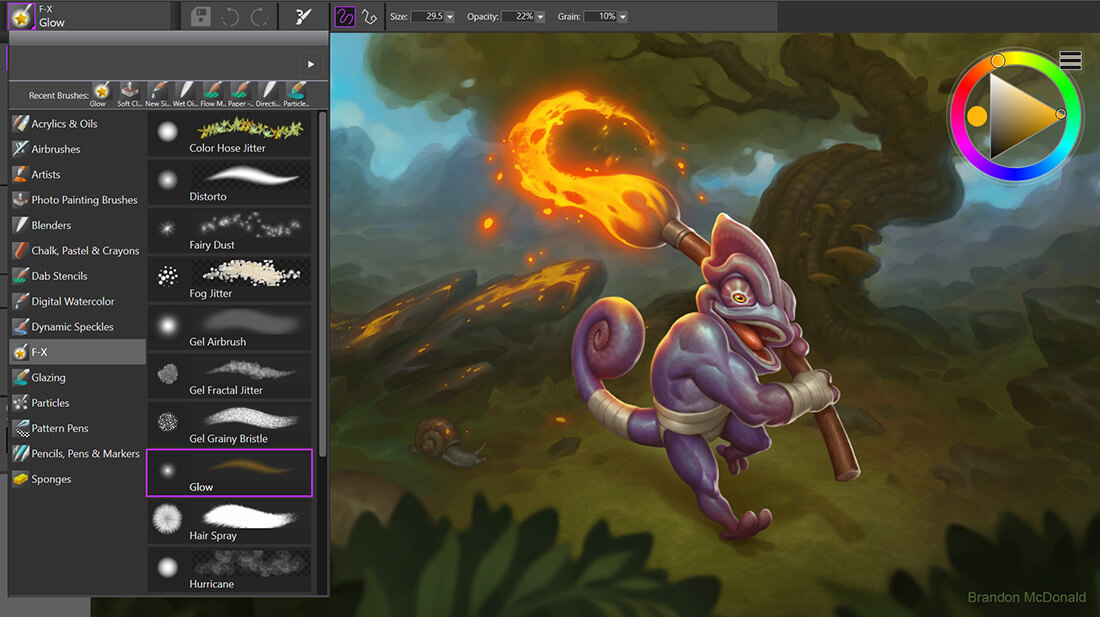Enable freehand strokes mode
Viewport: 1100px width, 617px height.
click(x=345, y=17)
